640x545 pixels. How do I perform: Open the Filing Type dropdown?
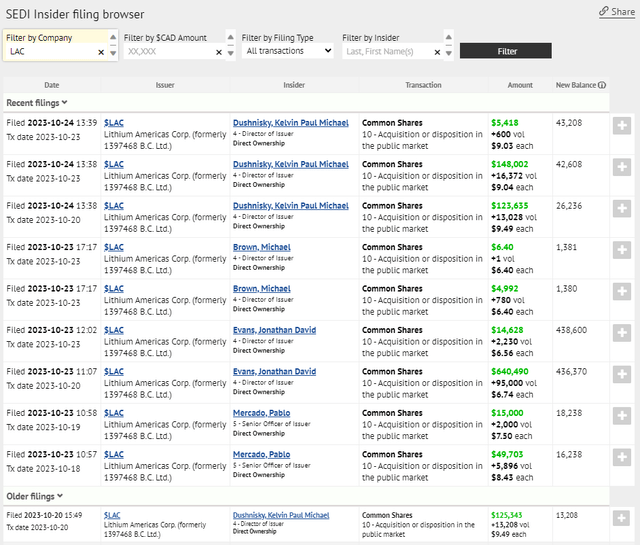point(288,50)
